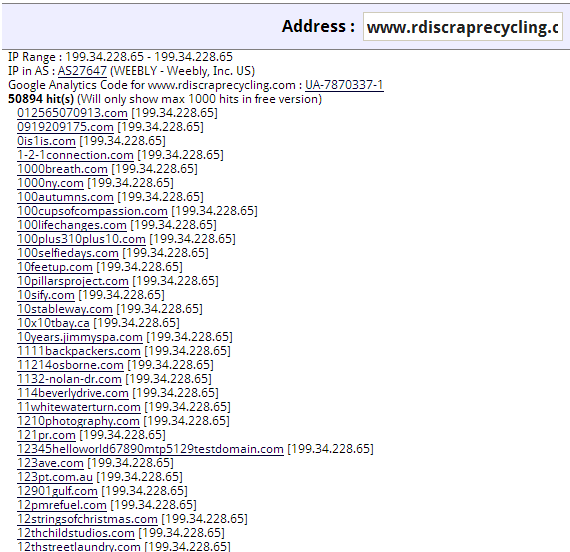Open the 123ave.com link

click(x=50, y=463)
